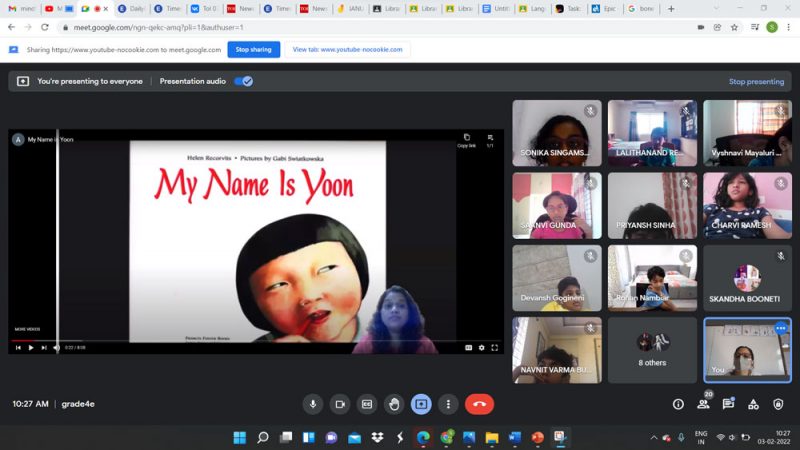Click the video progress bar

(255, 340)
